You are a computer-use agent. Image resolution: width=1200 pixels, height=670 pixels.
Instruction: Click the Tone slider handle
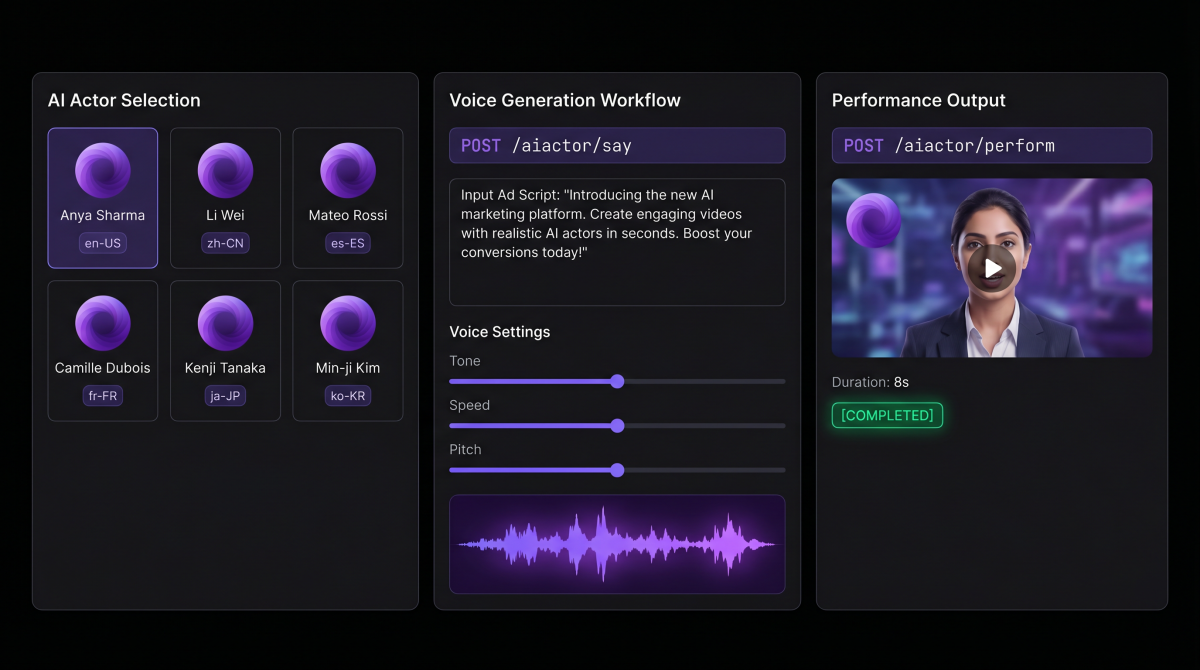point(617,381)
